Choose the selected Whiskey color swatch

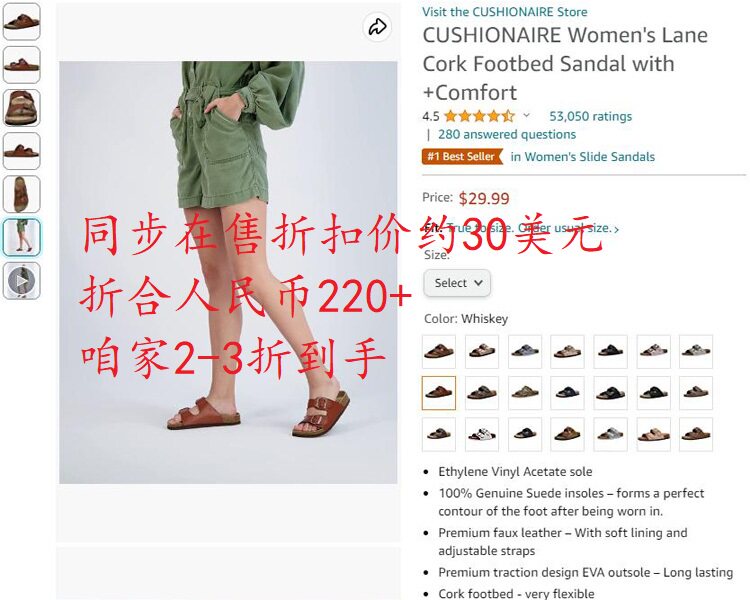(x=439, y=393)
